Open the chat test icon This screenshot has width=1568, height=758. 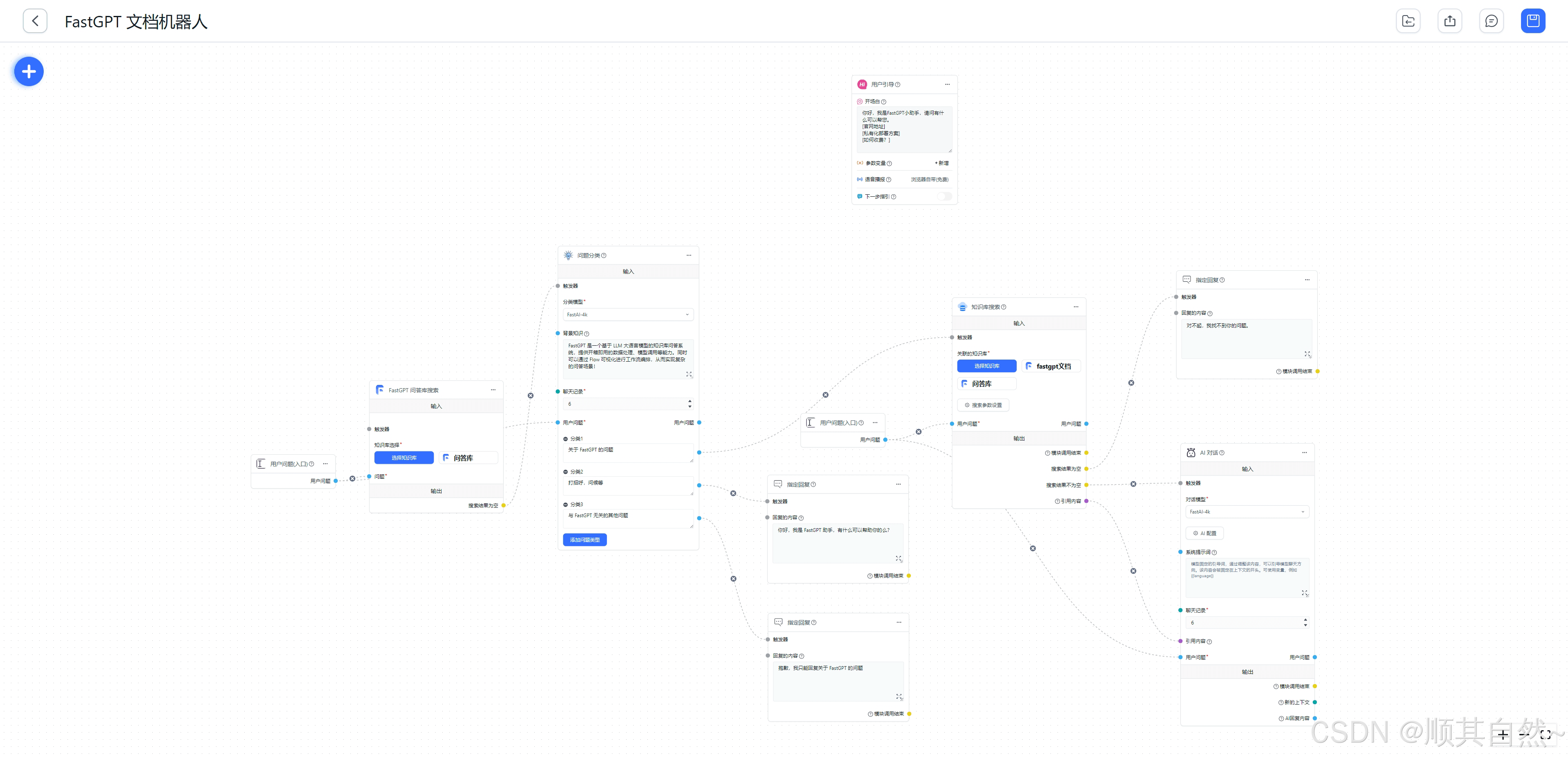1491,21
